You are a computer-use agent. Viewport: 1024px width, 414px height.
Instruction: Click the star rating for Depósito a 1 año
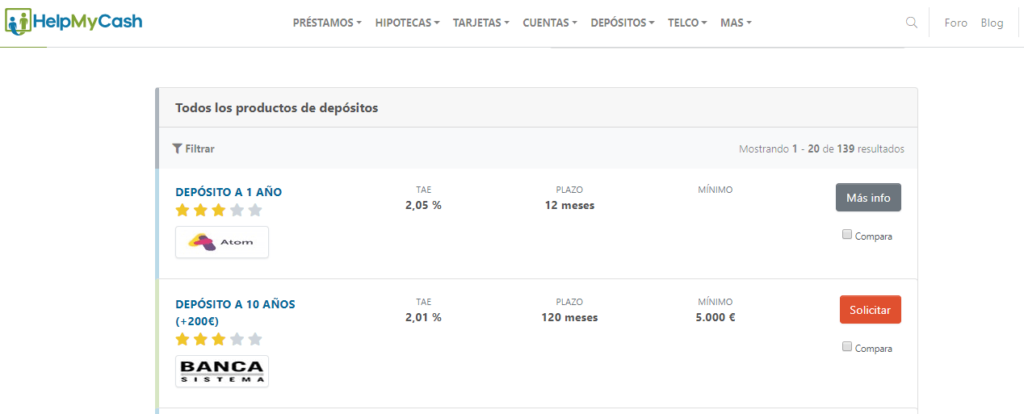point(219,210)
